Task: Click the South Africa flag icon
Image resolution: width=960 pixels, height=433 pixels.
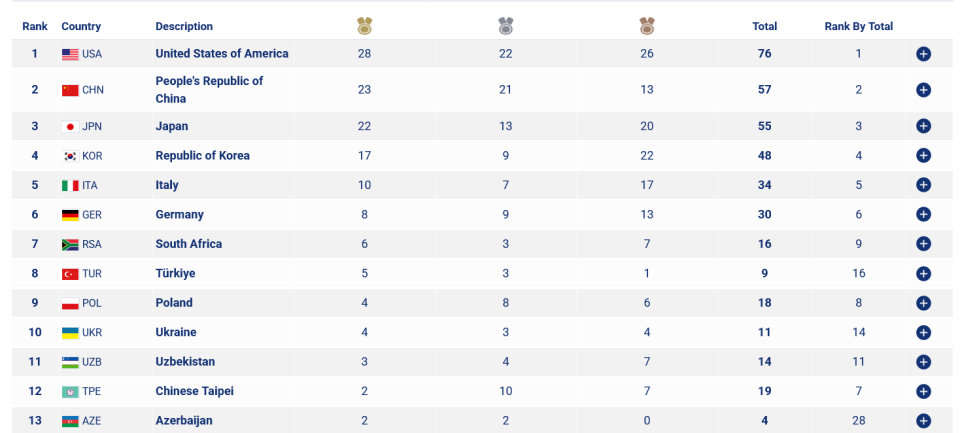Action: tap(70, 244)
